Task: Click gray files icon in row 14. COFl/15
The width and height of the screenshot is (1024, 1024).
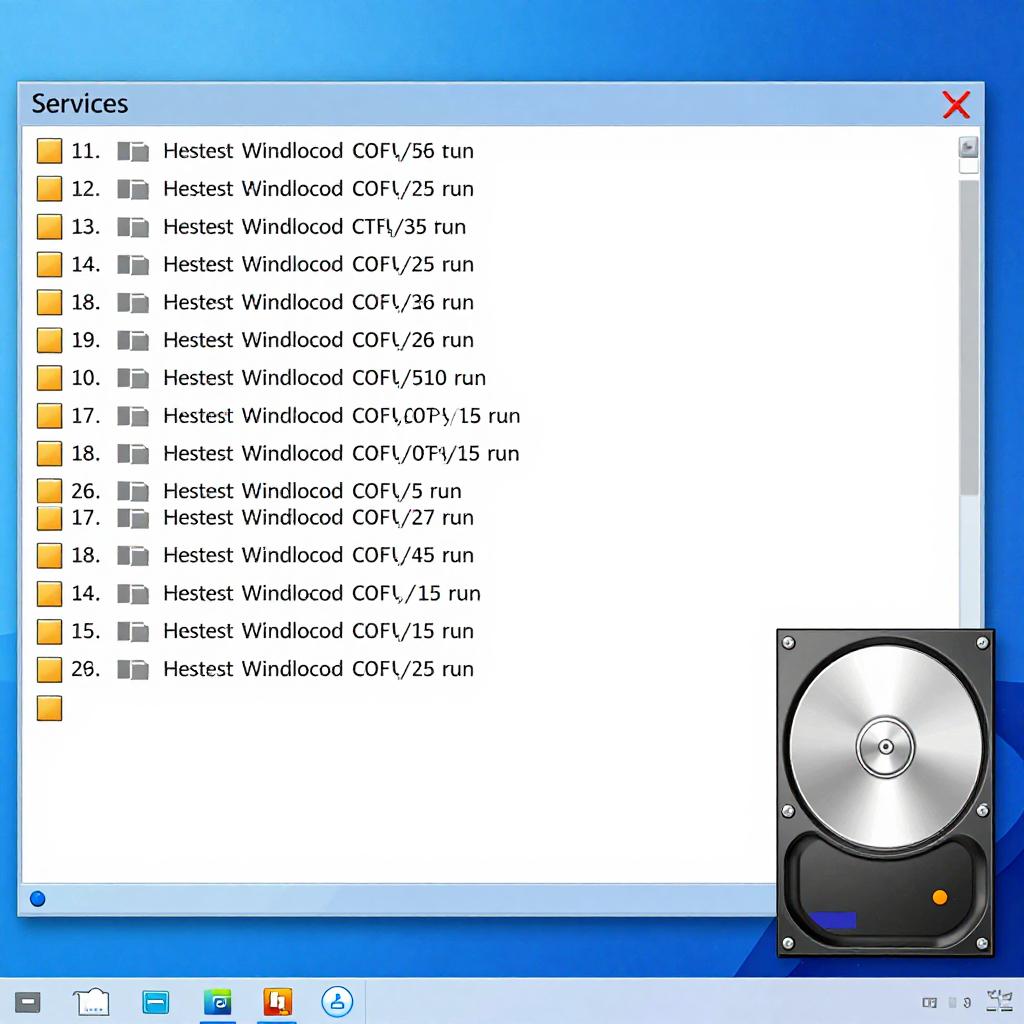Action: pyautogui.click(x=133, y=594)
